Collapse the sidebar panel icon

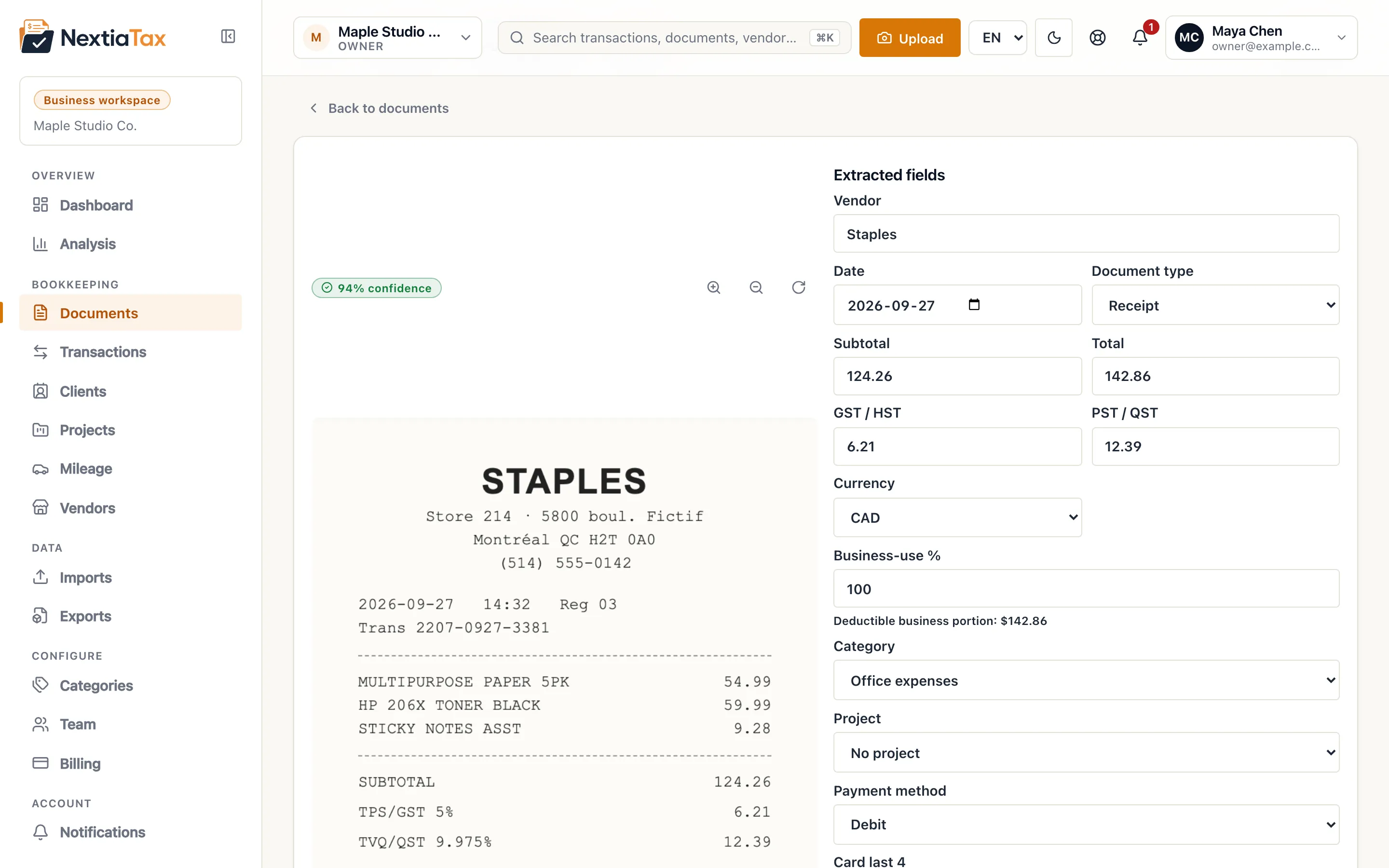click(228, 37)
